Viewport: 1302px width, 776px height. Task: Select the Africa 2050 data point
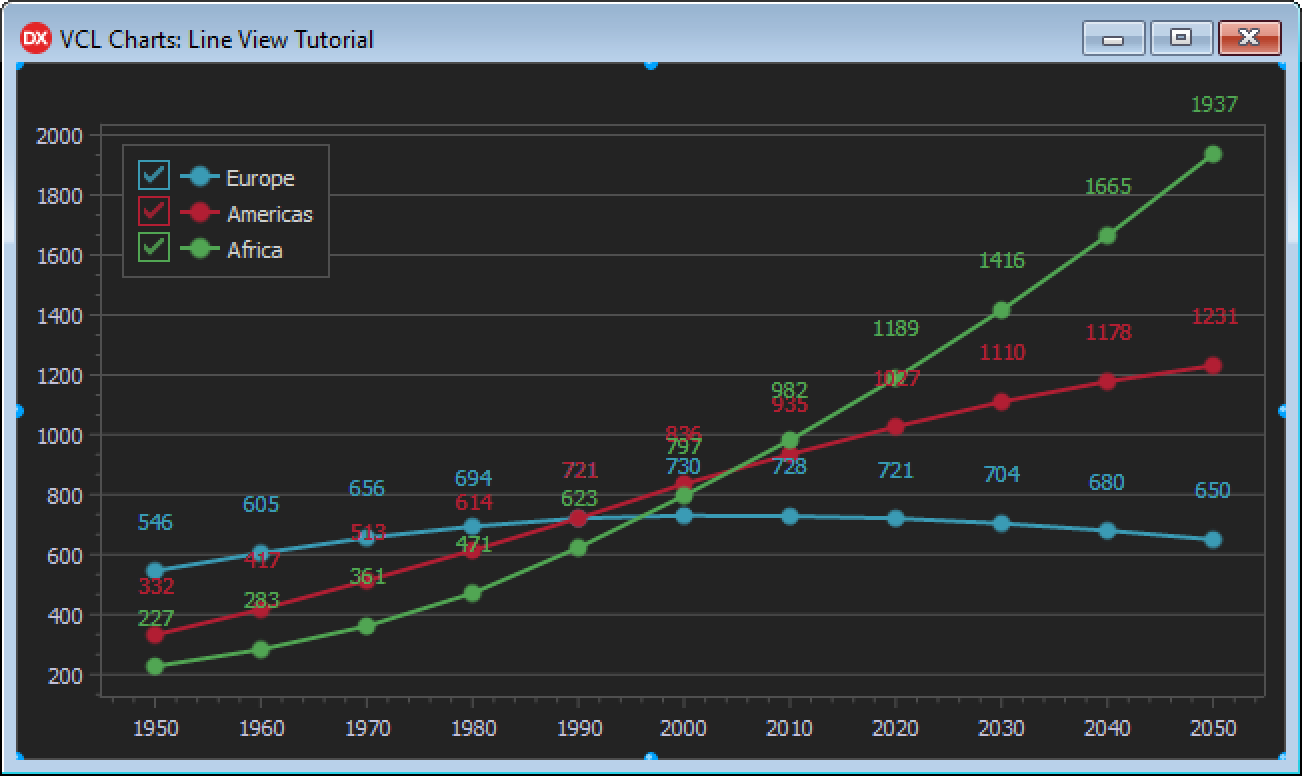pos(1213,154)
